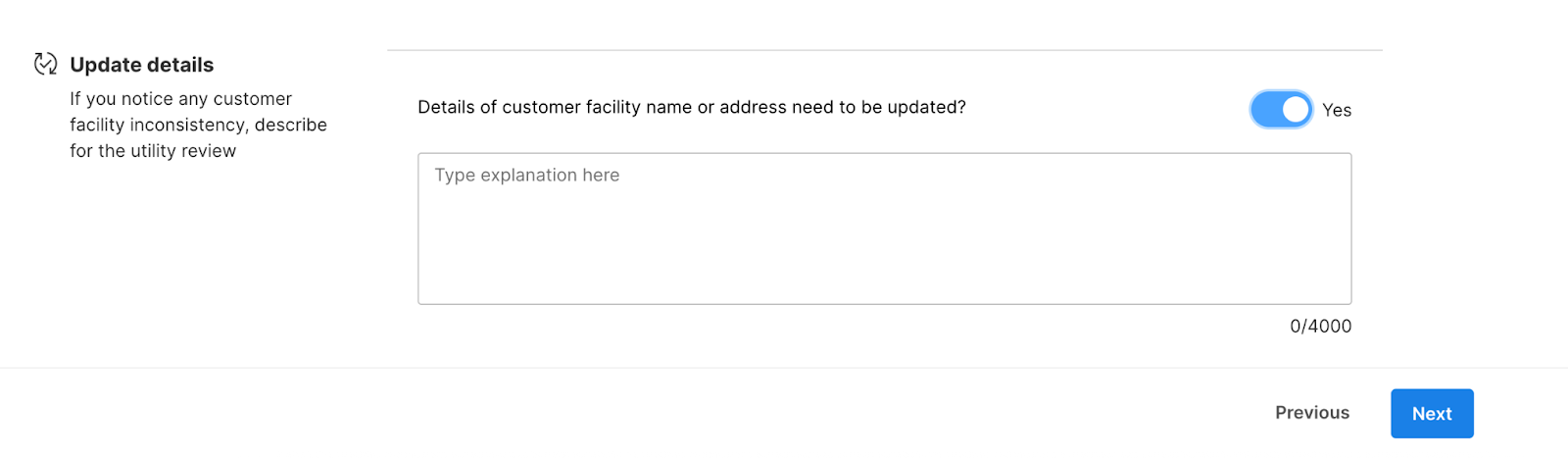Screen dimensions: 1568x459
Task: Select the Update details heading
Action: point(141,65)
